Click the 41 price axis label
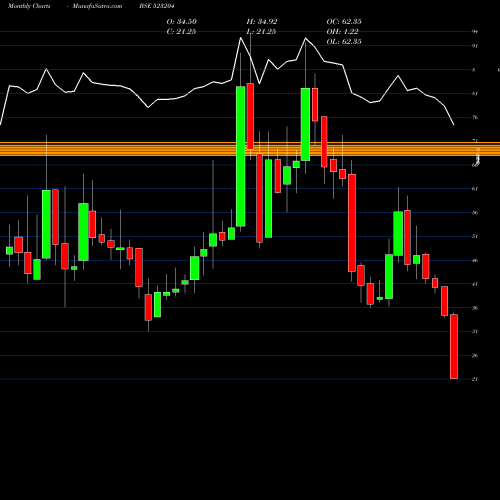500x500 pixels. coord(475,284)
